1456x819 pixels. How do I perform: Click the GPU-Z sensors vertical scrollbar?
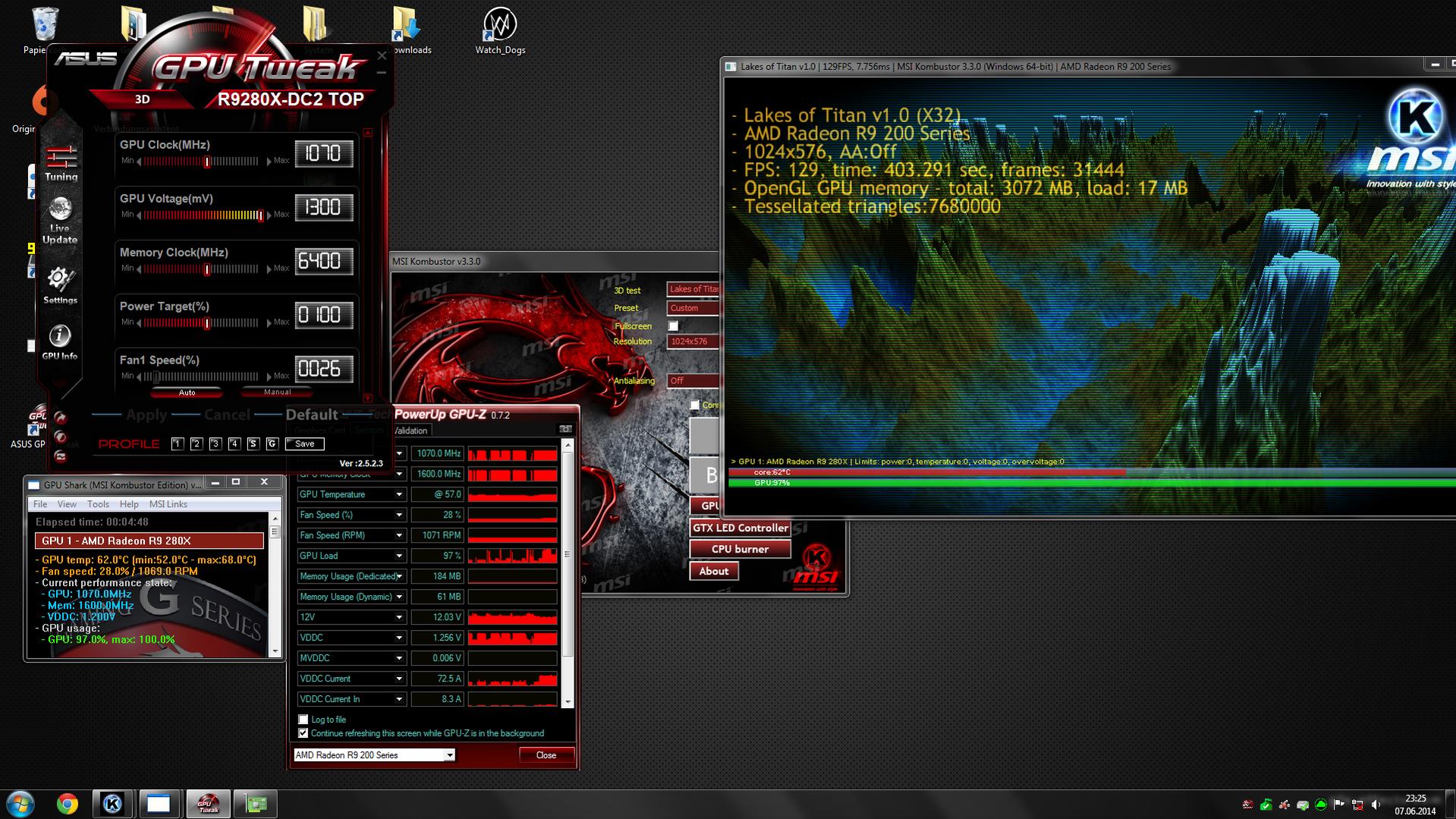coord(568,574)
